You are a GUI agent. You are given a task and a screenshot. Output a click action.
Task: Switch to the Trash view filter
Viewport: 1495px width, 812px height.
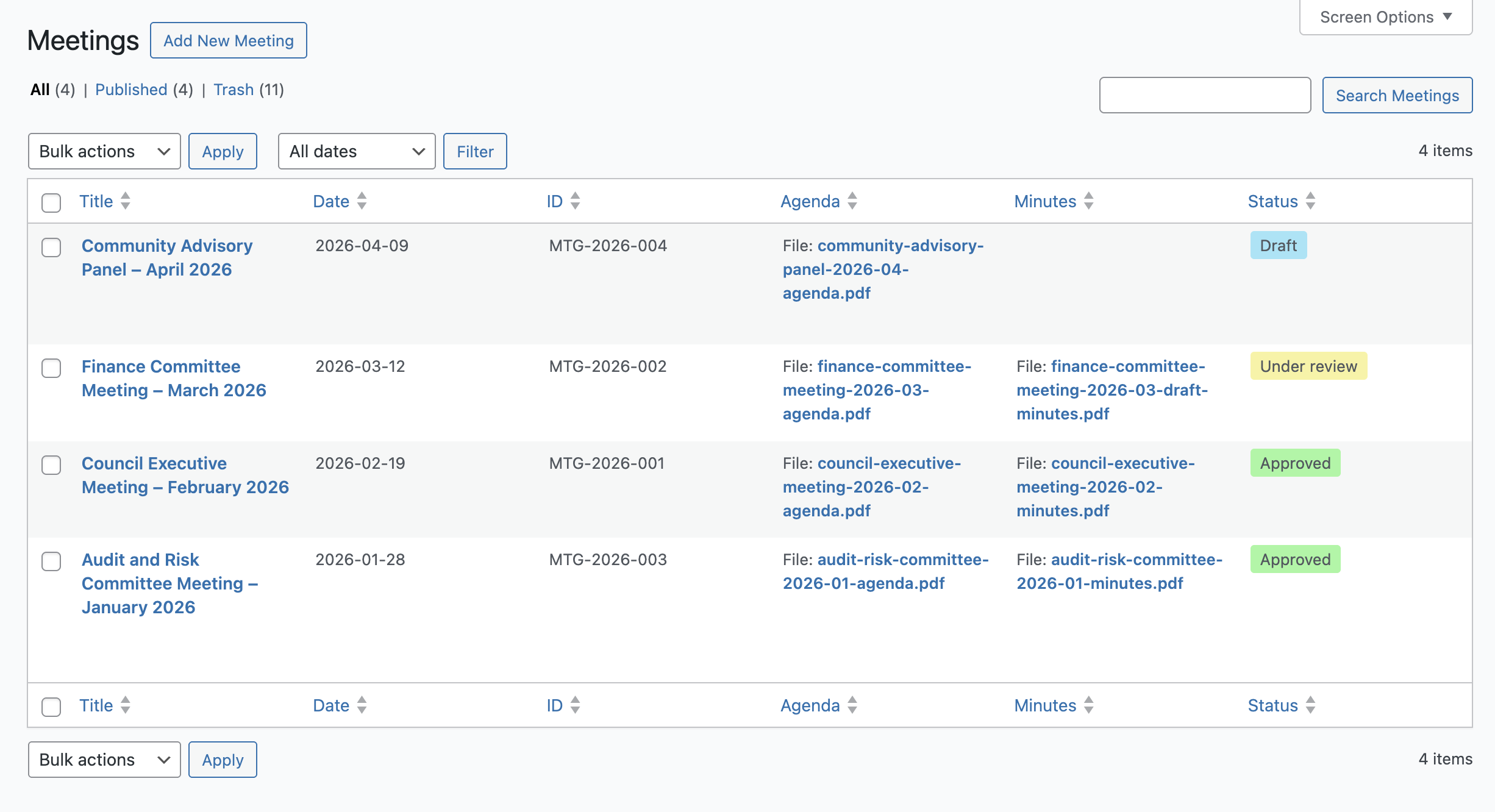[x=234, y=90]
